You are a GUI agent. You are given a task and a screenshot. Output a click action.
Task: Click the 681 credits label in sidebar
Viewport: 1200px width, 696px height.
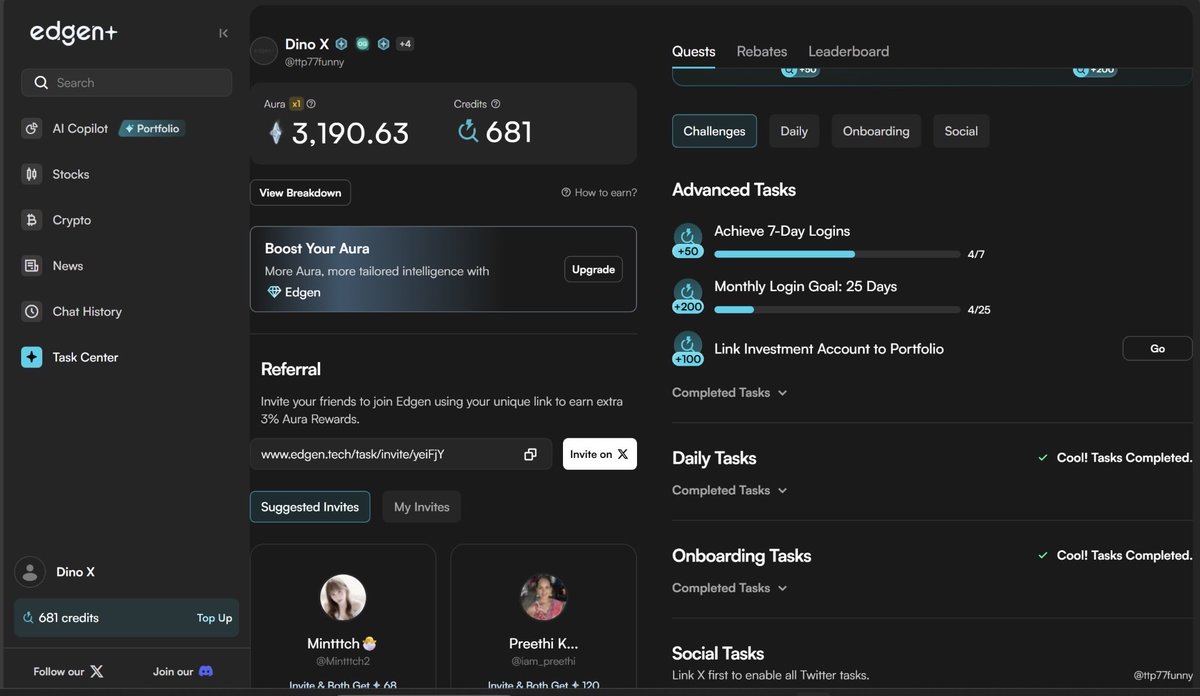[x=68, y=618]
